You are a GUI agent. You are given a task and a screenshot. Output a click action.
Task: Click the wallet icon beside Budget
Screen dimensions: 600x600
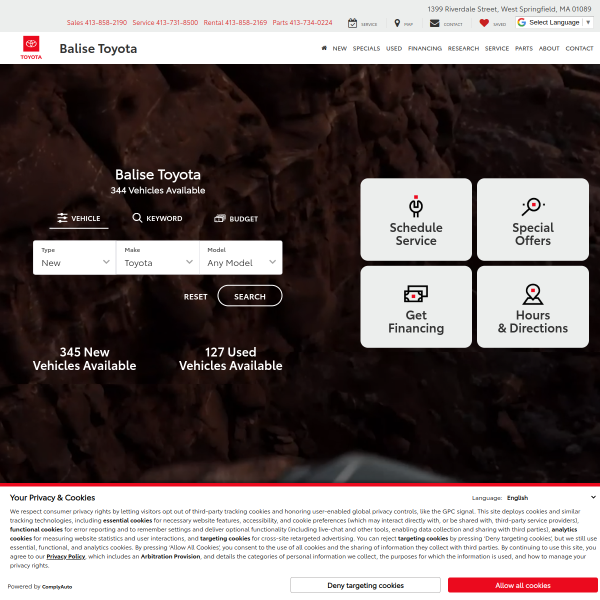pyautogui.click(x=220, y=218)
